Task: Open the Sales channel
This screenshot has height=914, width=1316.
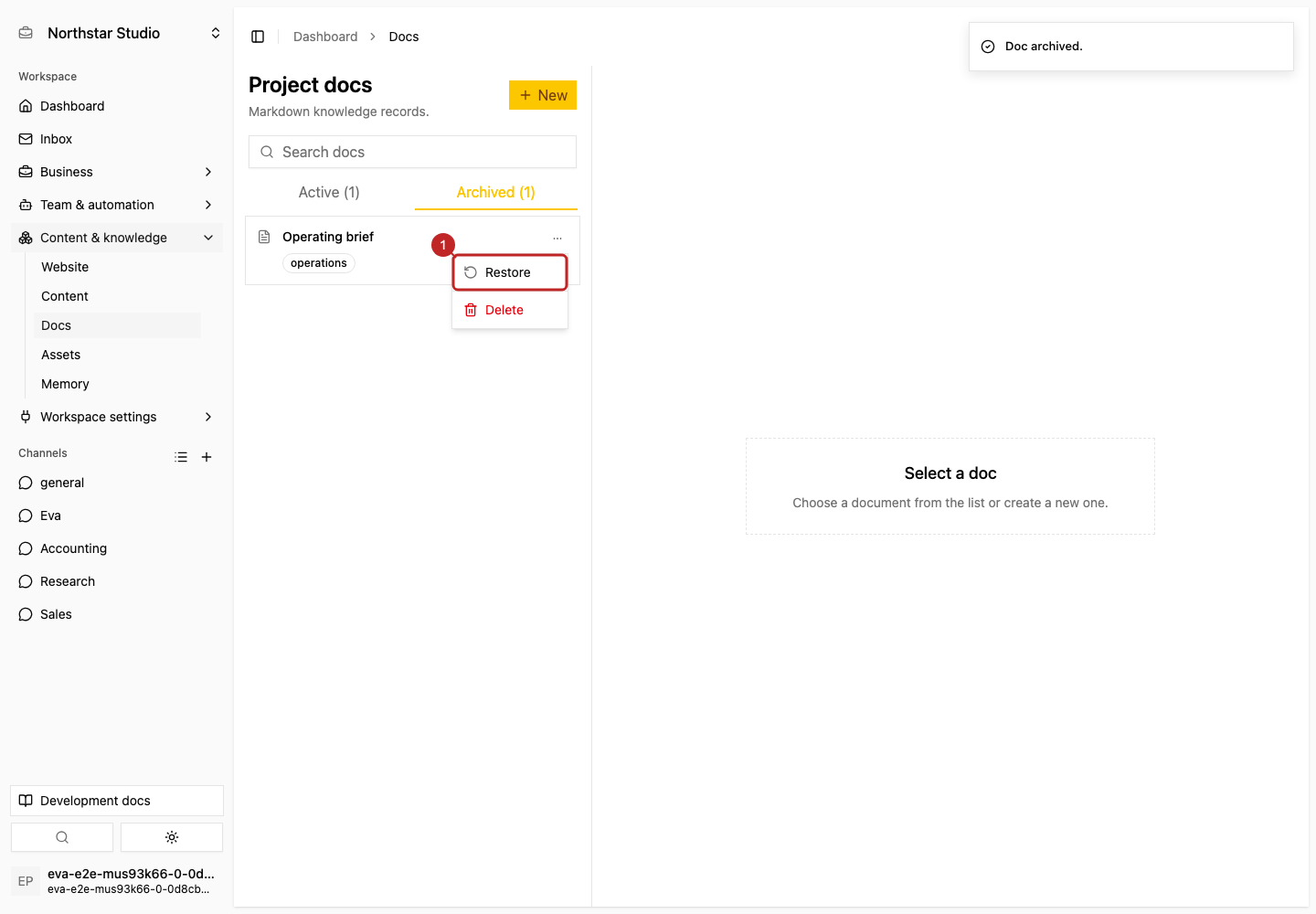Action: pyautogui.click(x=117, y=614)
